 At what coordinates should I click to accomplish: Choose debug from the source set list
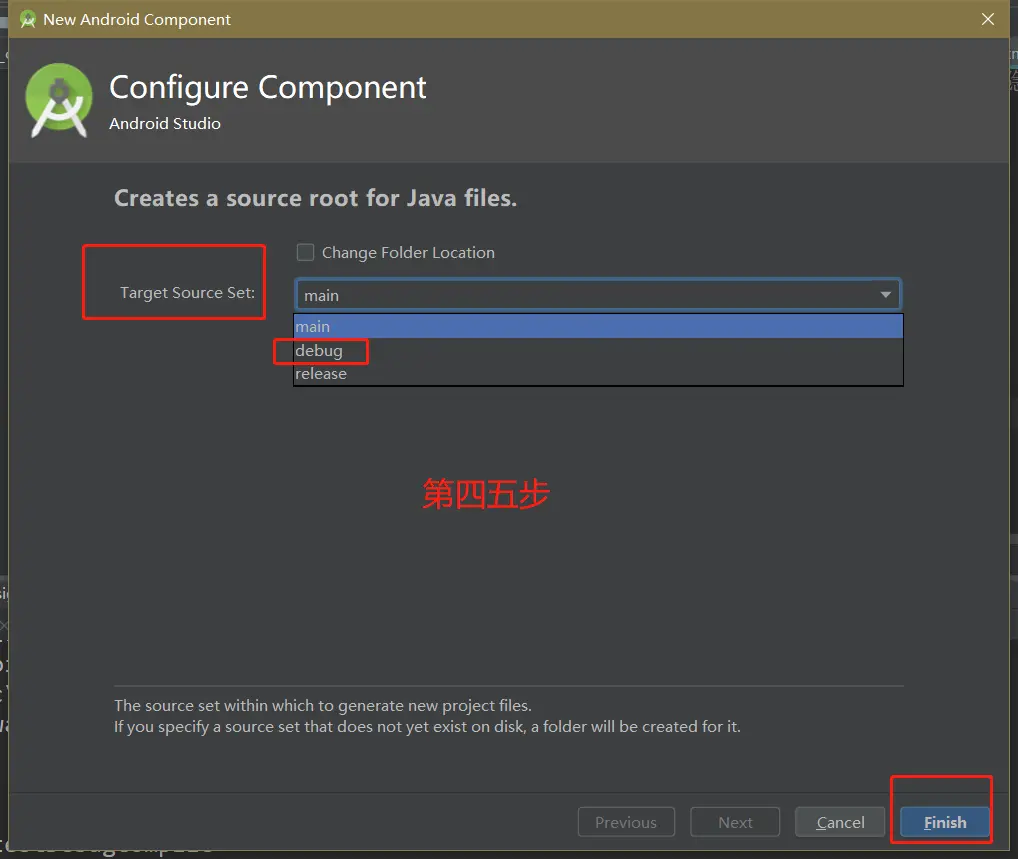pos(319,351)
